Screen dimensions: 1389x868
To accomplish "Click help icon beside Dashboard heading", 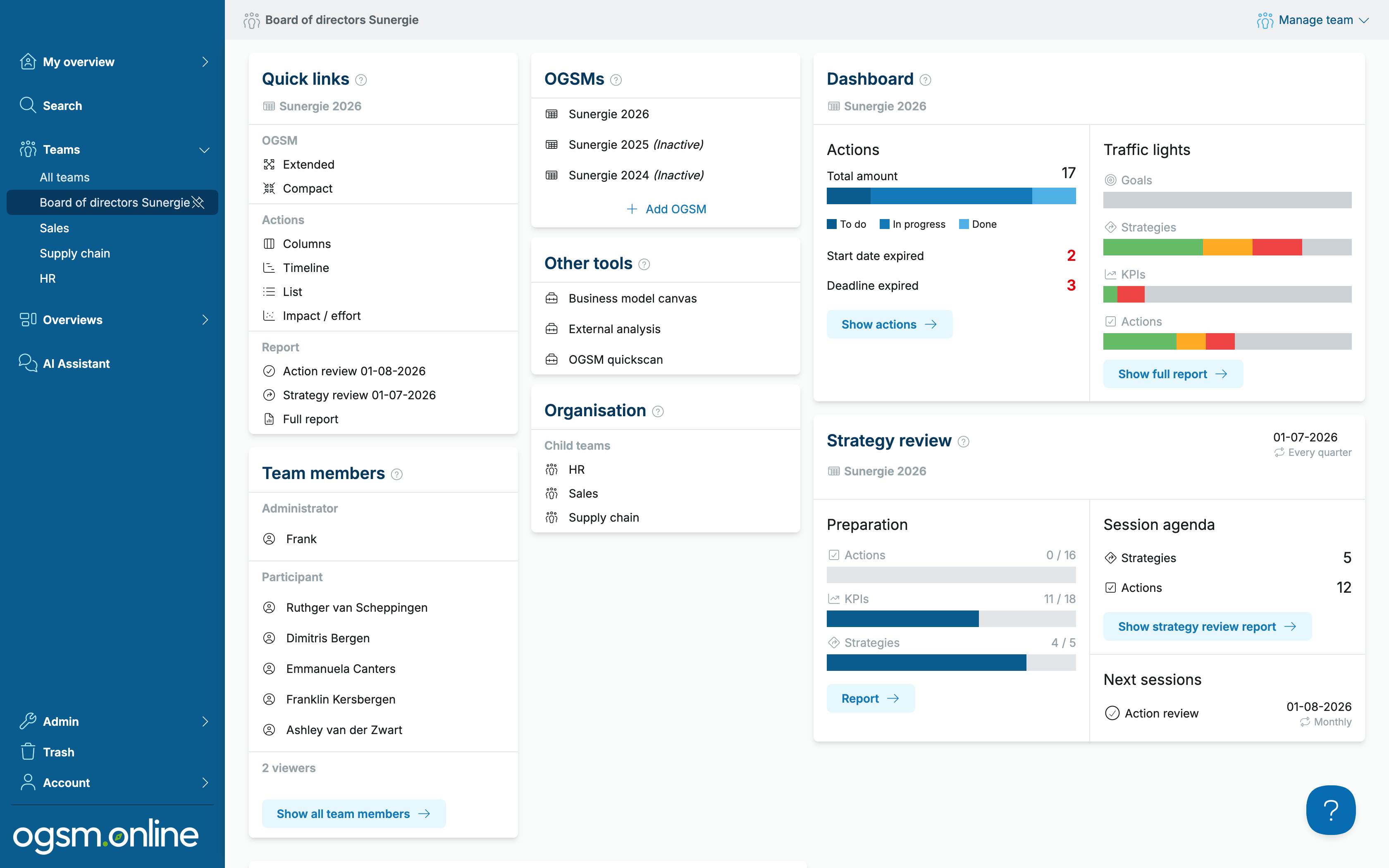I will click(x=925, y=80).
